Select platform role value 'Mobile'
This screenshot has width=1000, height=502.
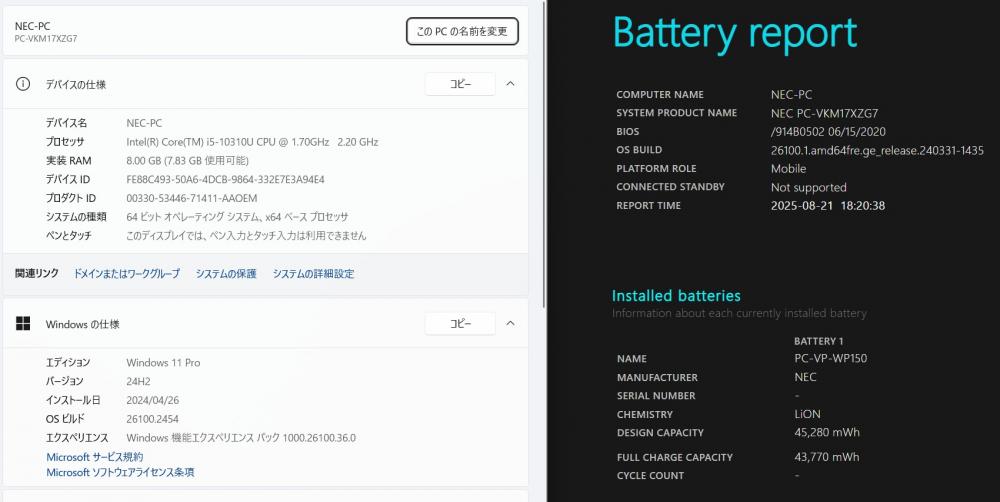point(789,168)
